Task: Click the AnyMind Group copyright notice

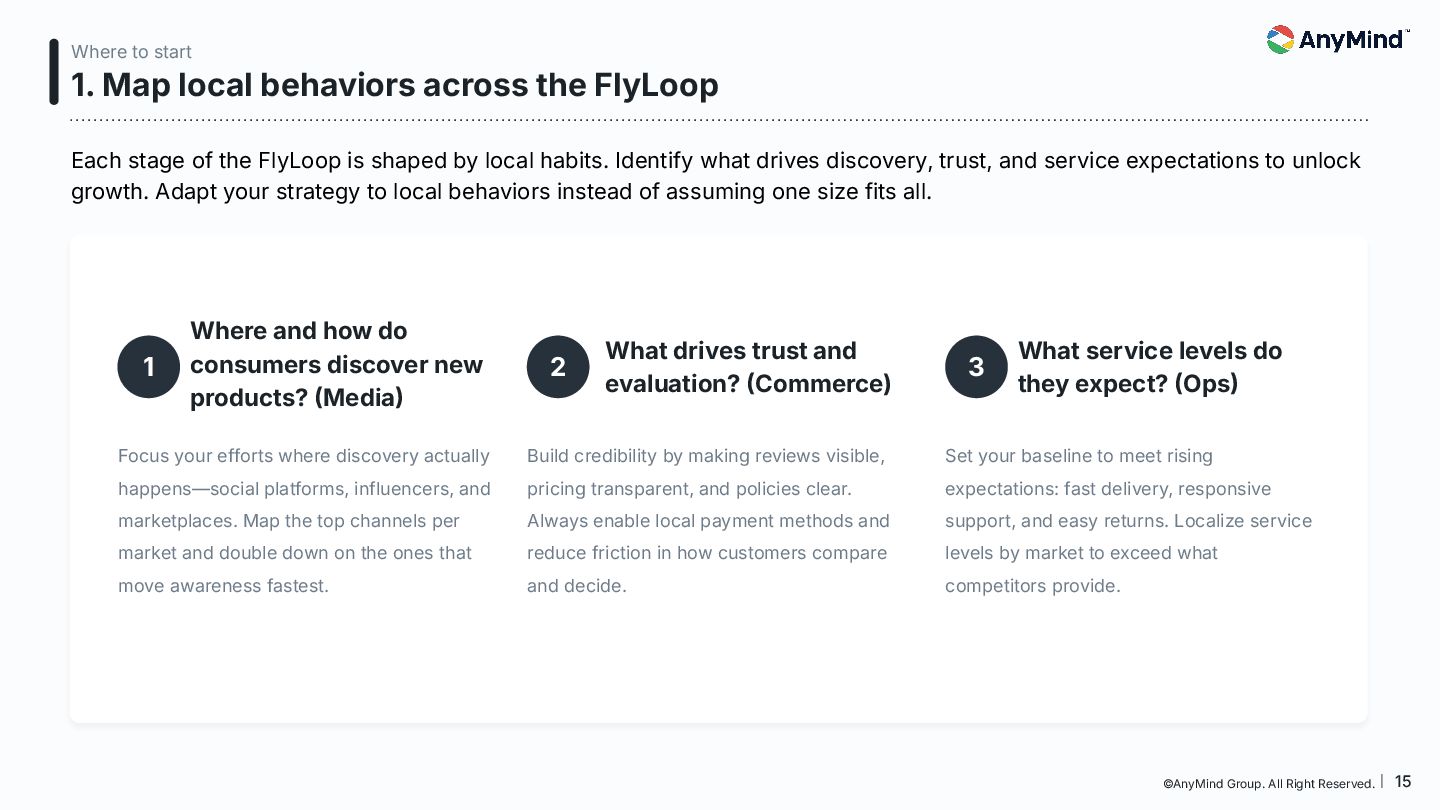Action: coord(1268,784)
